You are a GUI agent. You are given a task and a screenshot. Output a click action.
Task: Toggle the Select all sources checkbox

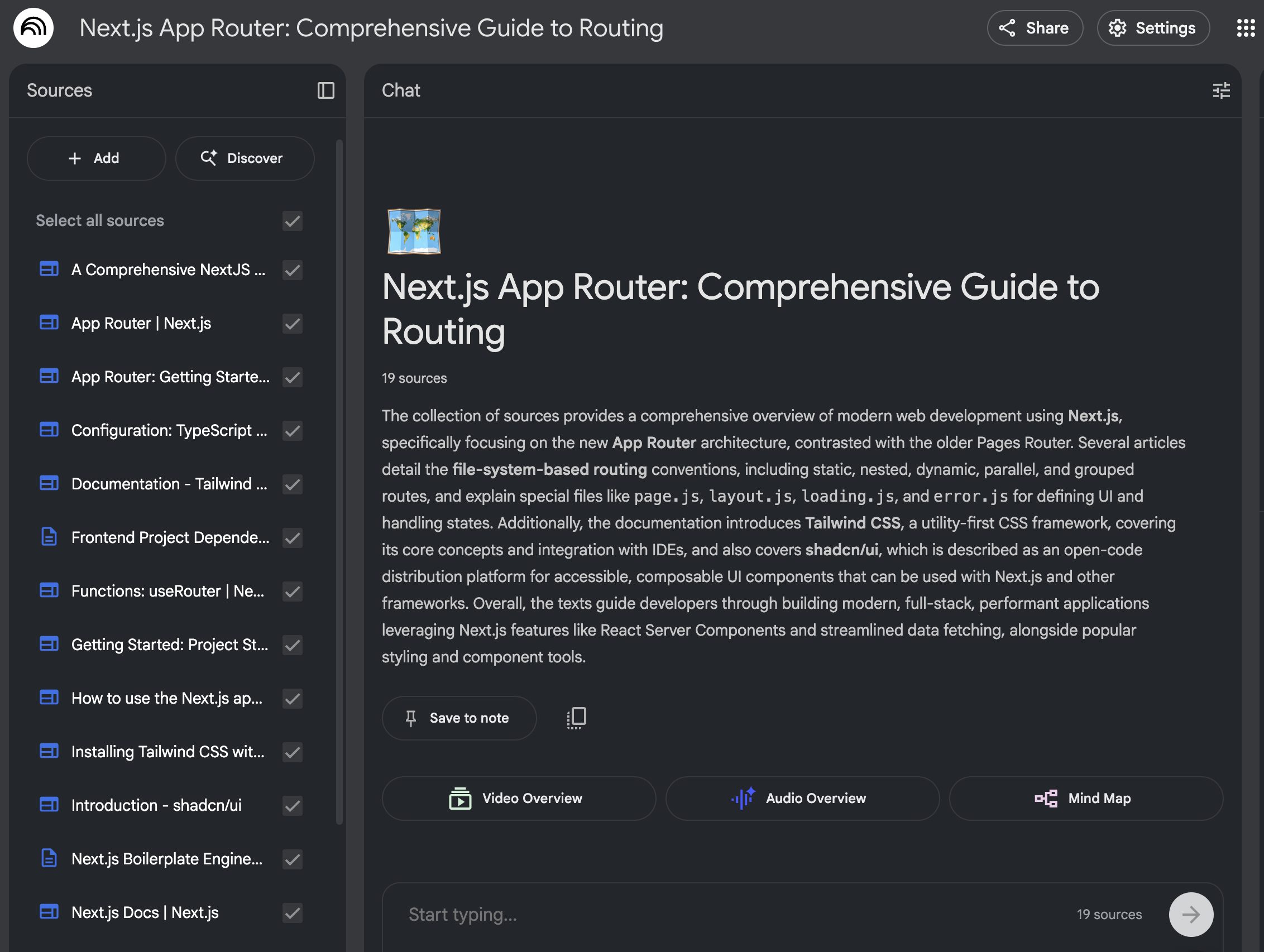(x=293, y=221)
